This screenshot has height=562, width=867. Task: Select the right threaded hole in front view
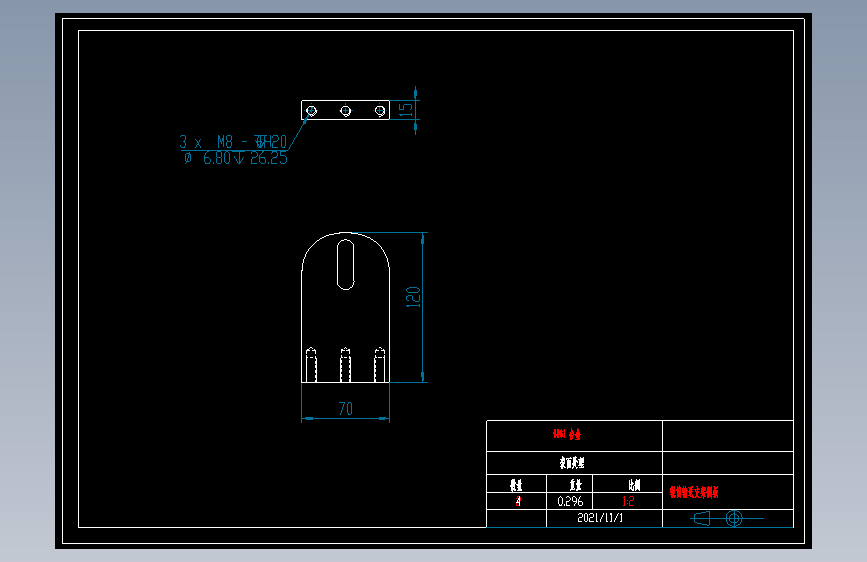click(x=380, y=365)
